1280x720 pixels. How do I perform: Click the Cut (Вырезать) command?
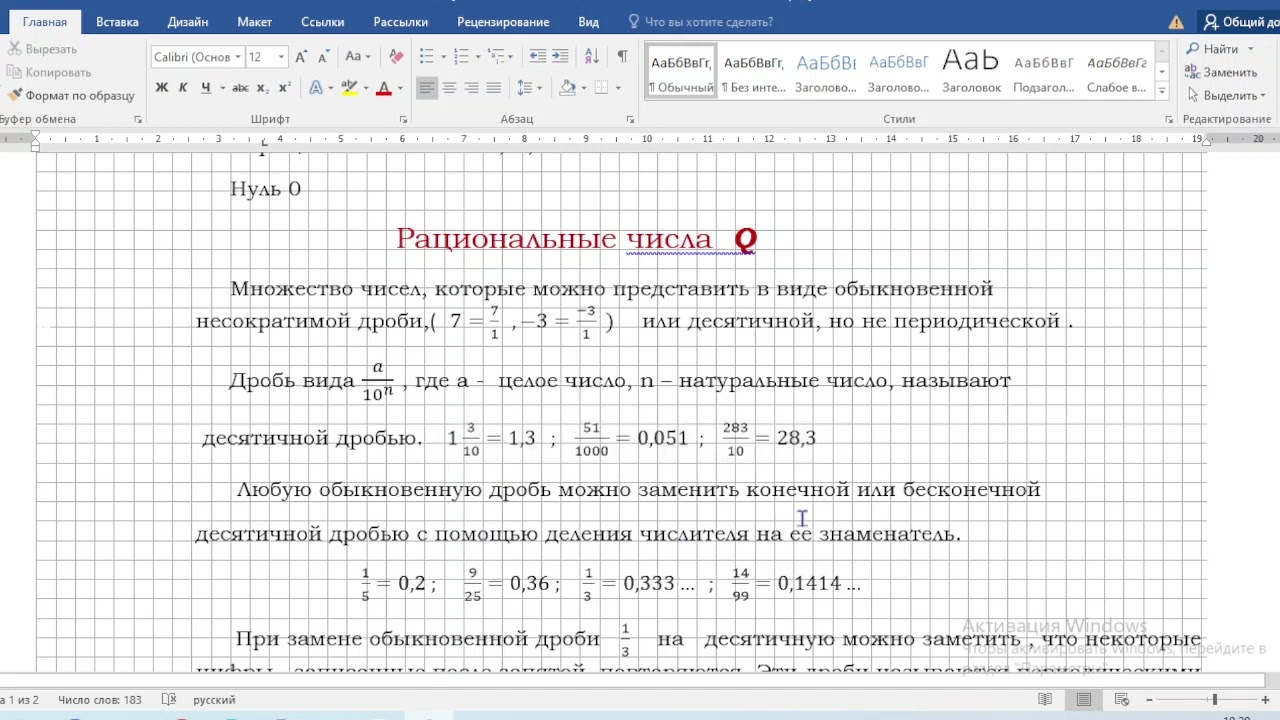42,49
